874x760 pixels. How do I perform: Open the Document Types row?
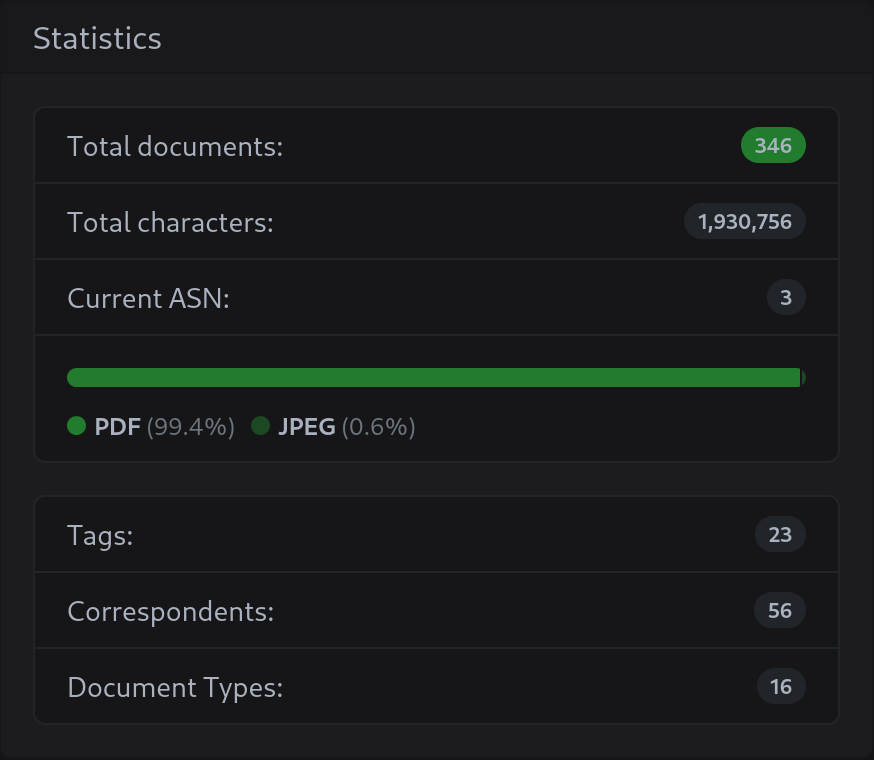[x=436, y=686]
